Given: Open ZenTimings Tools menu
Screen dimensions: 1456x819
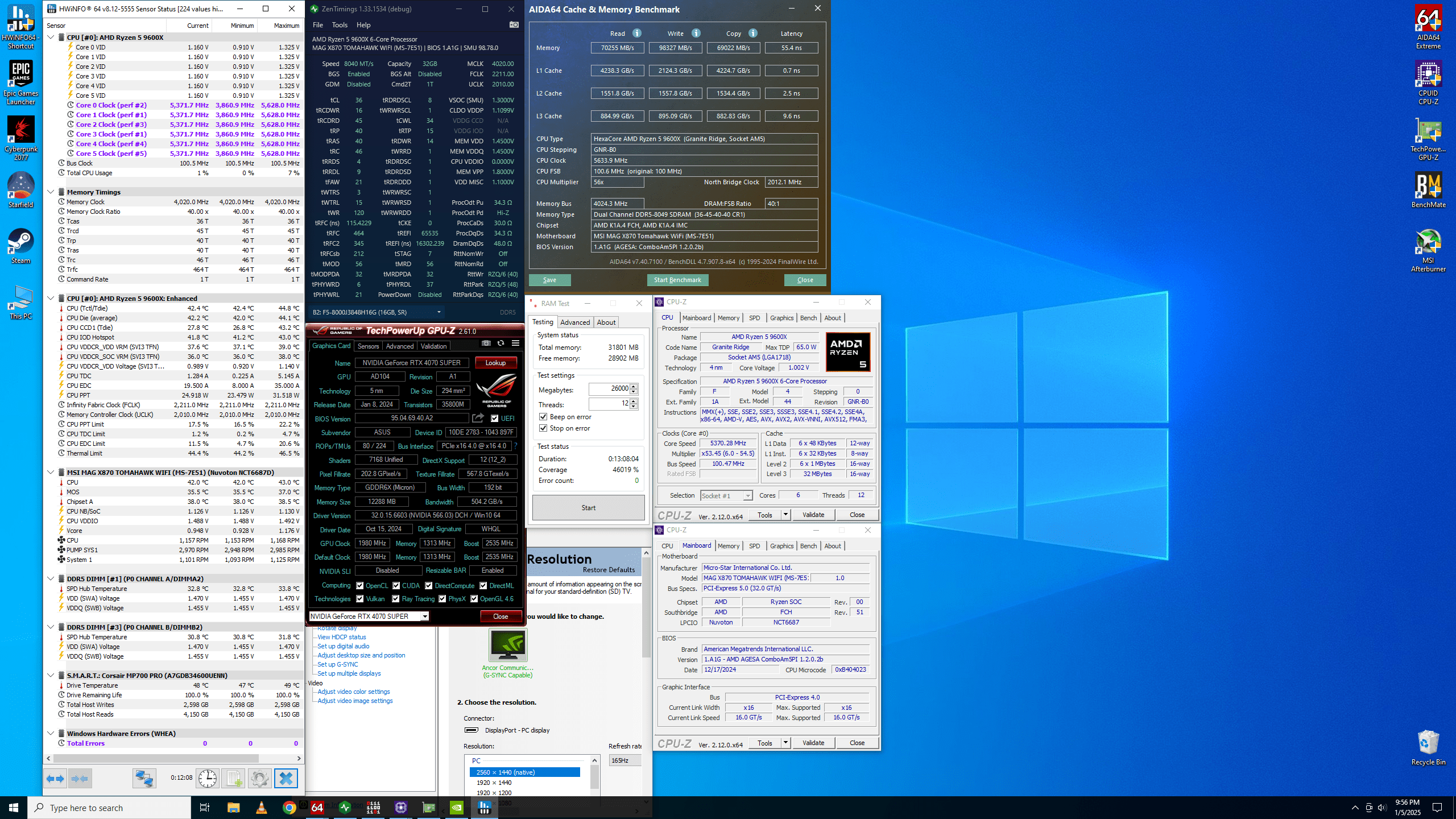Looking at the screenshot, I should coord(339,25).
